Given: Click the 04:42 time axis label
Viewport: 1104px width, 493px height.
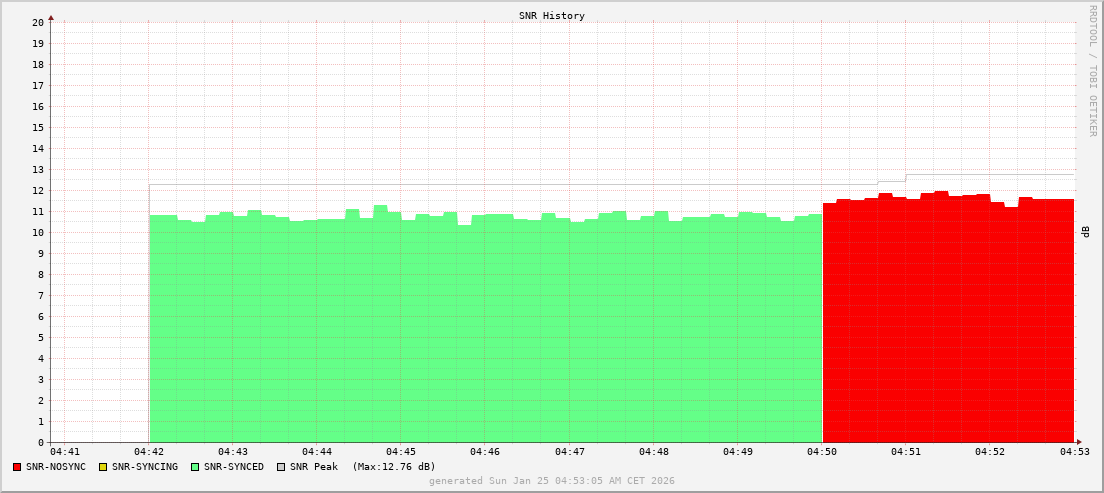Looking at the screenshot, I should 149,453.
